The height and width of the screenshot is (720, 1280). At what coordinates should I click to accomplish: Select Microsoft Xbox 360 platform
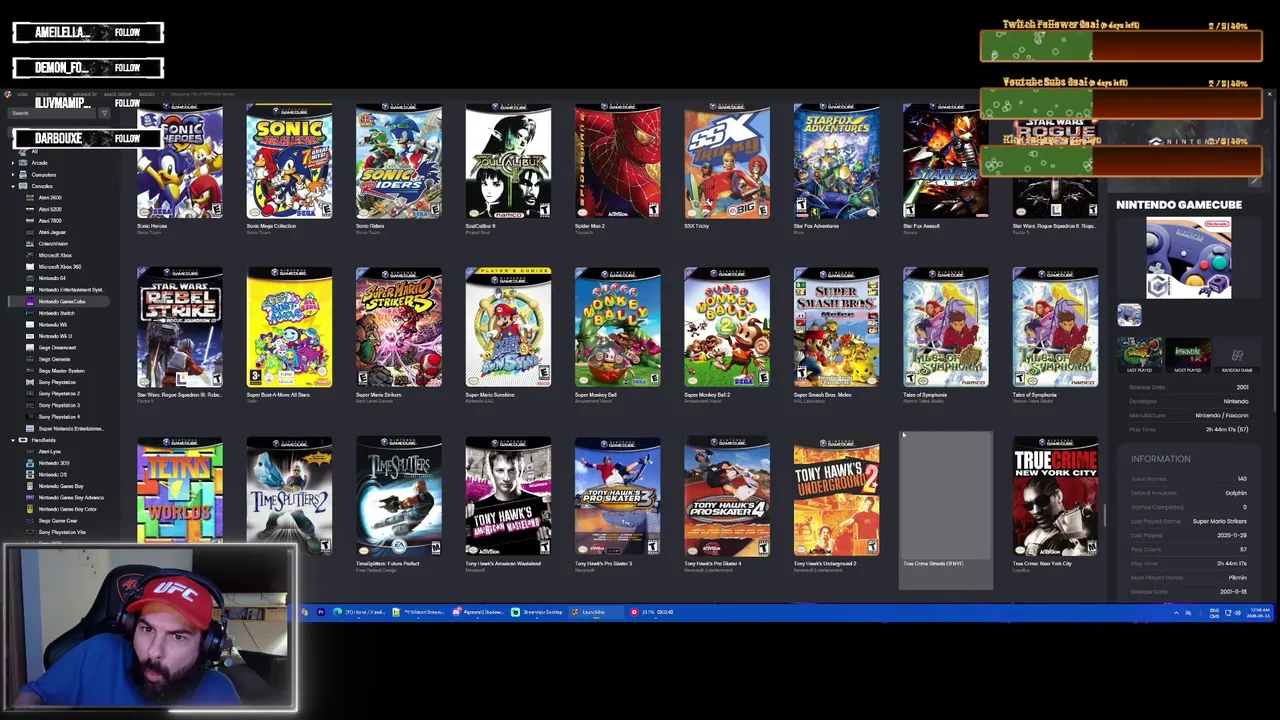click(59, 267)
